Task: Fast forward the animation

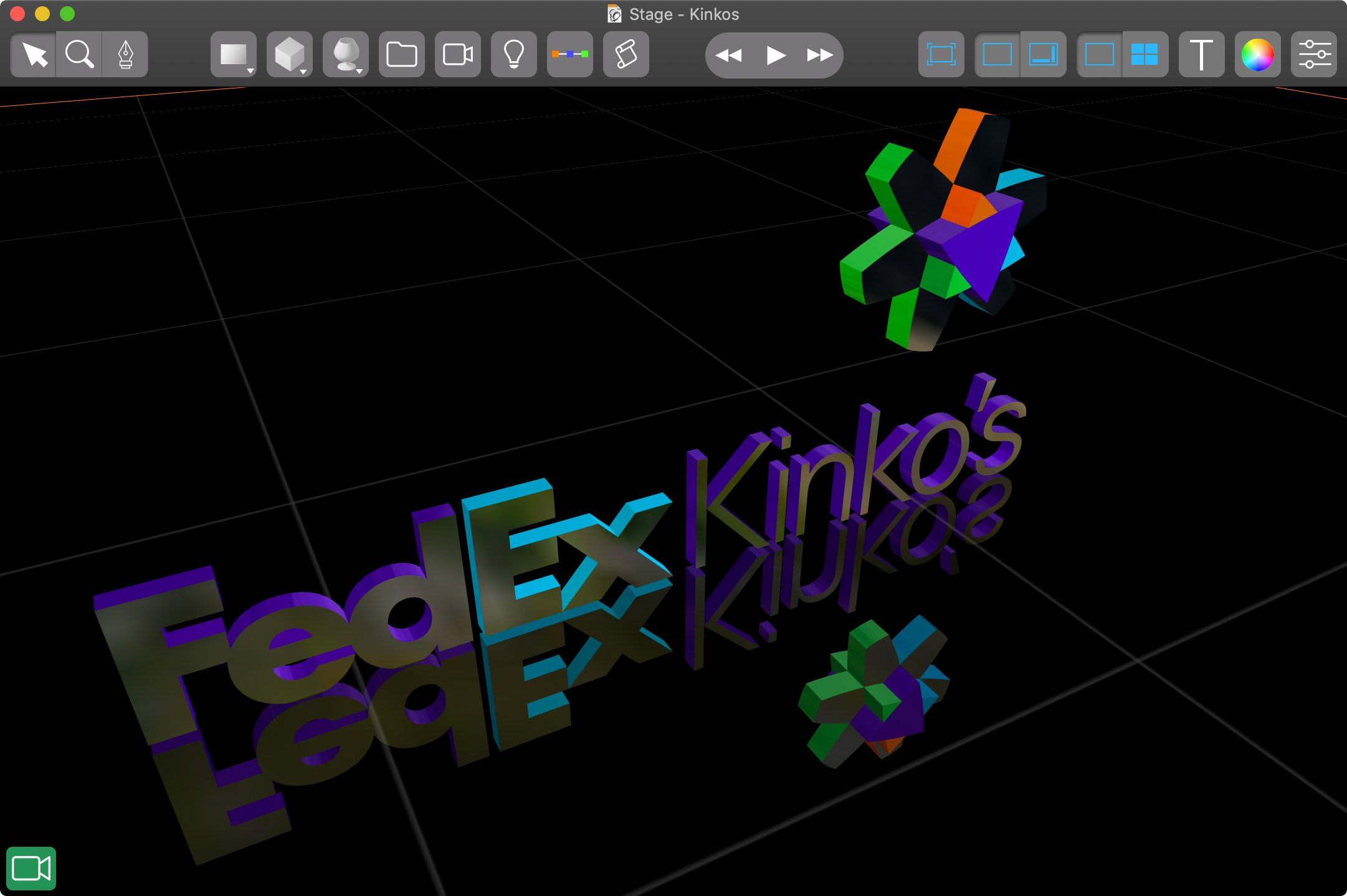Action: [820, 55]
